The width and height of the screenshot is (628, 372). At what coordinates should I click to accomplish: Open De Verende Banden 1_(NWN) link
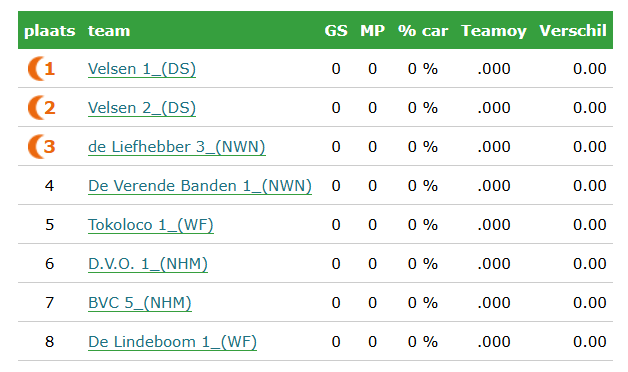(x=200, y=186)
